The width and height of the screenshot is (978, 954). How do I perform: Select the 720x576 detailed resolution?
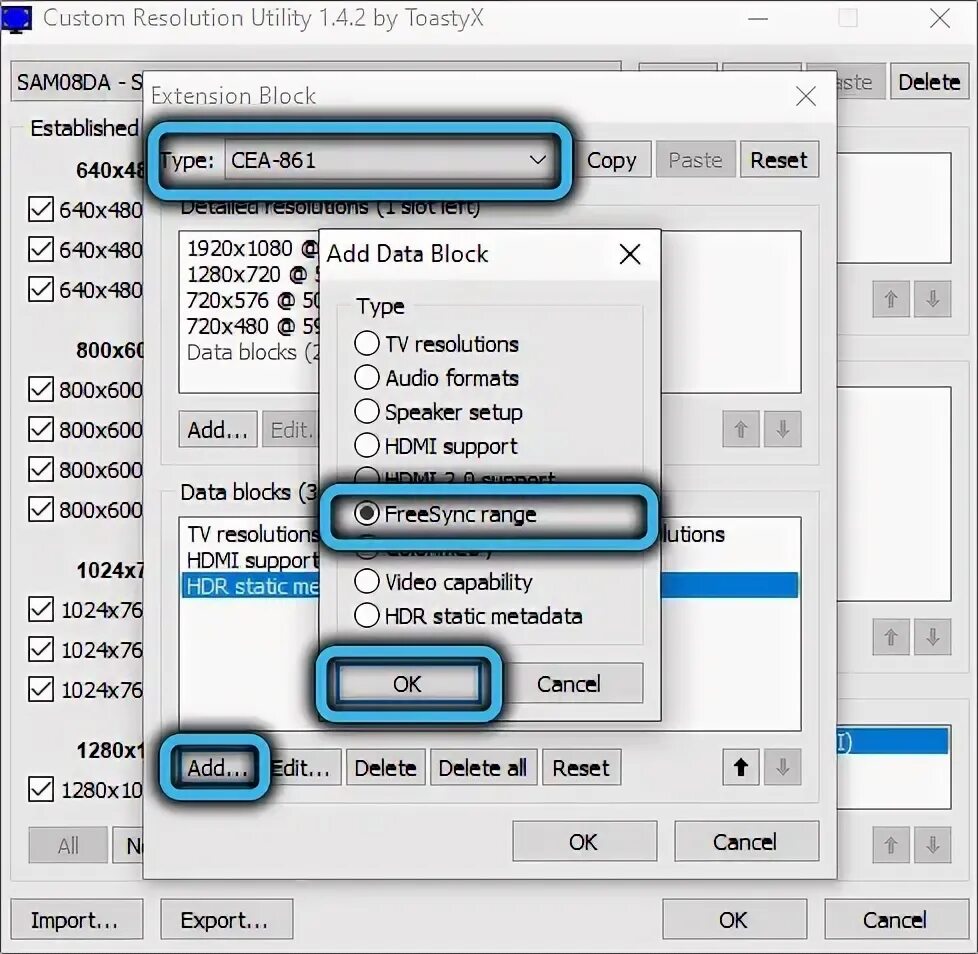[250, 301]
